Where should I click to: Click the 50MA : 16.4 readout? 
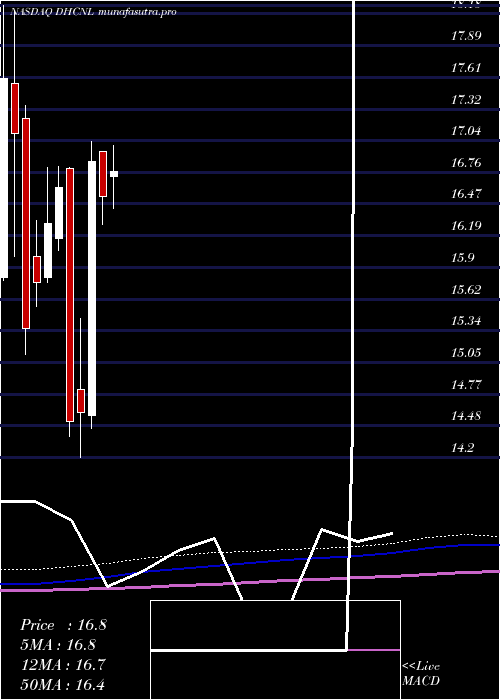click(x=63, y=684)
